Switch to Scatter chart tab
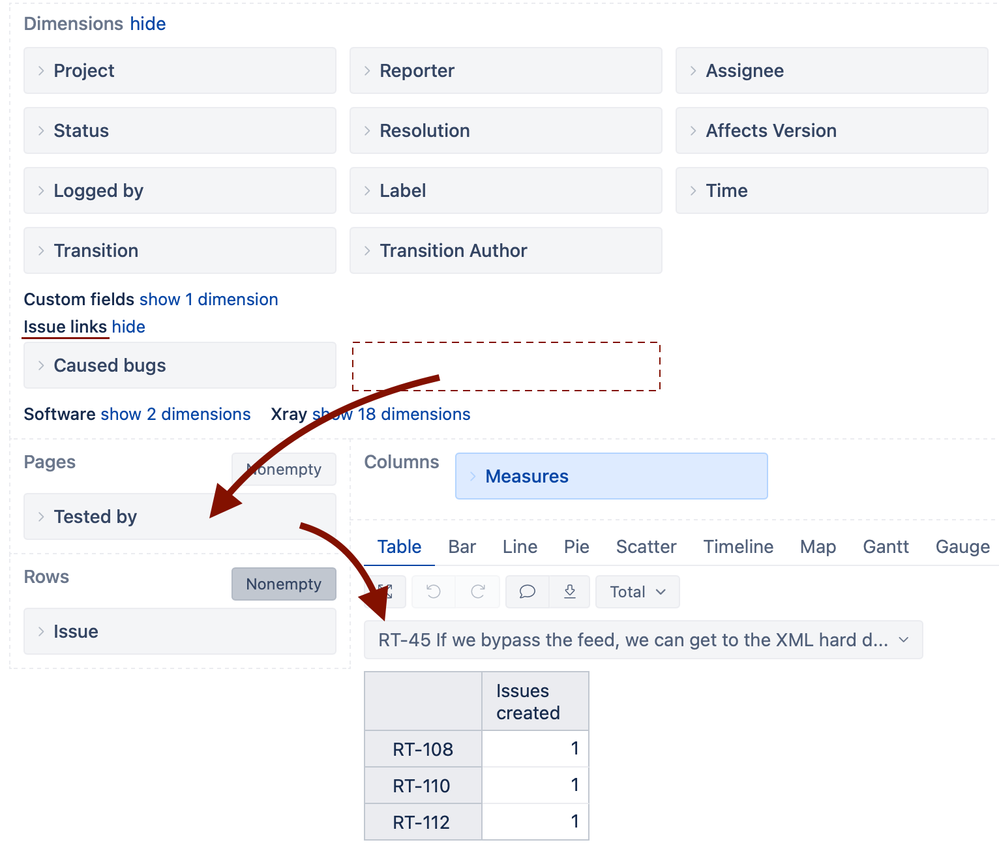Image resolution: width=999 pixels, height=866 pixels. tap(646, 547)
